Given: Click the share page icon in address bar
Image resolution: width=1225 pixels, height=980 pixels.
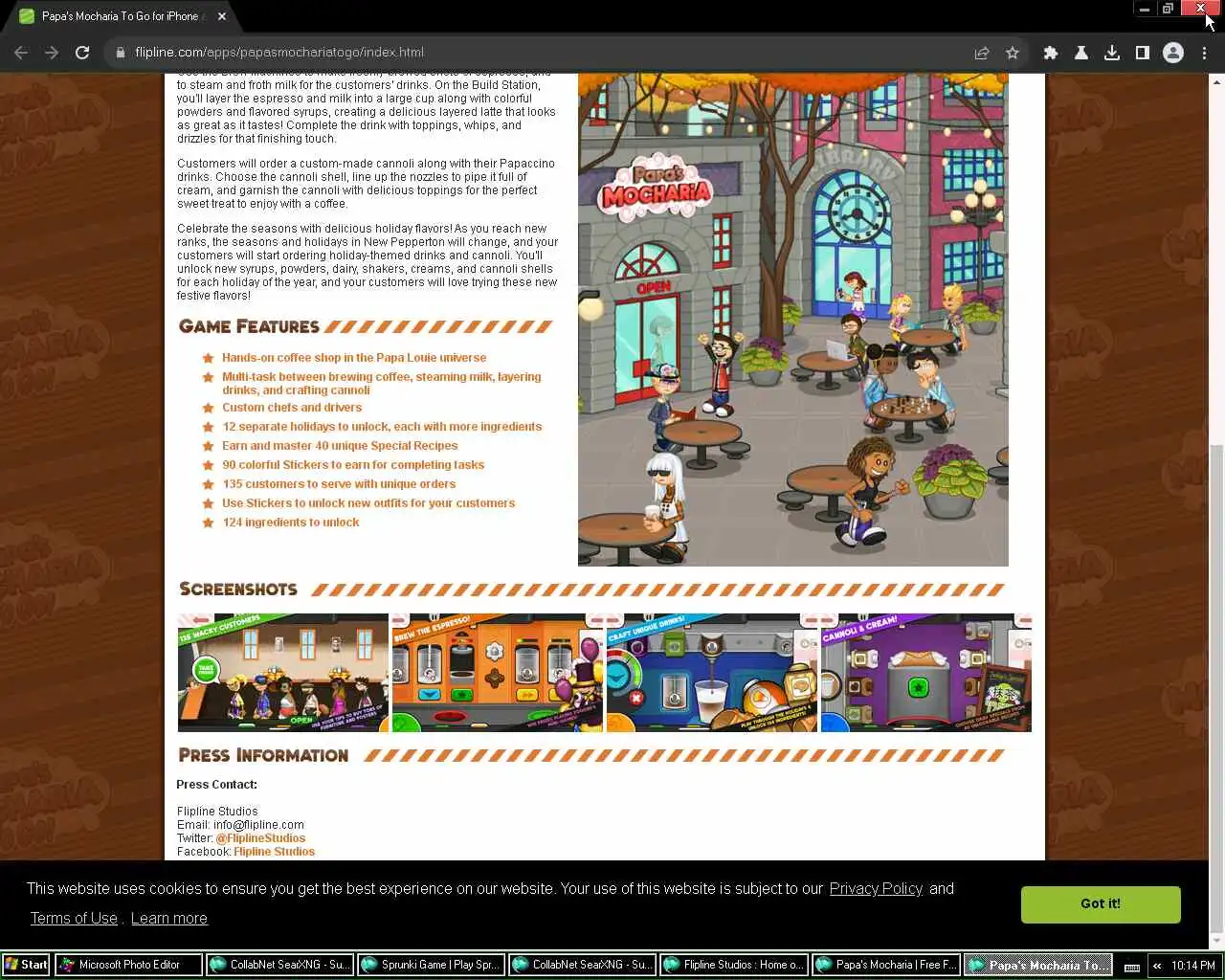Looking at the screenshot, I should 982,53.
